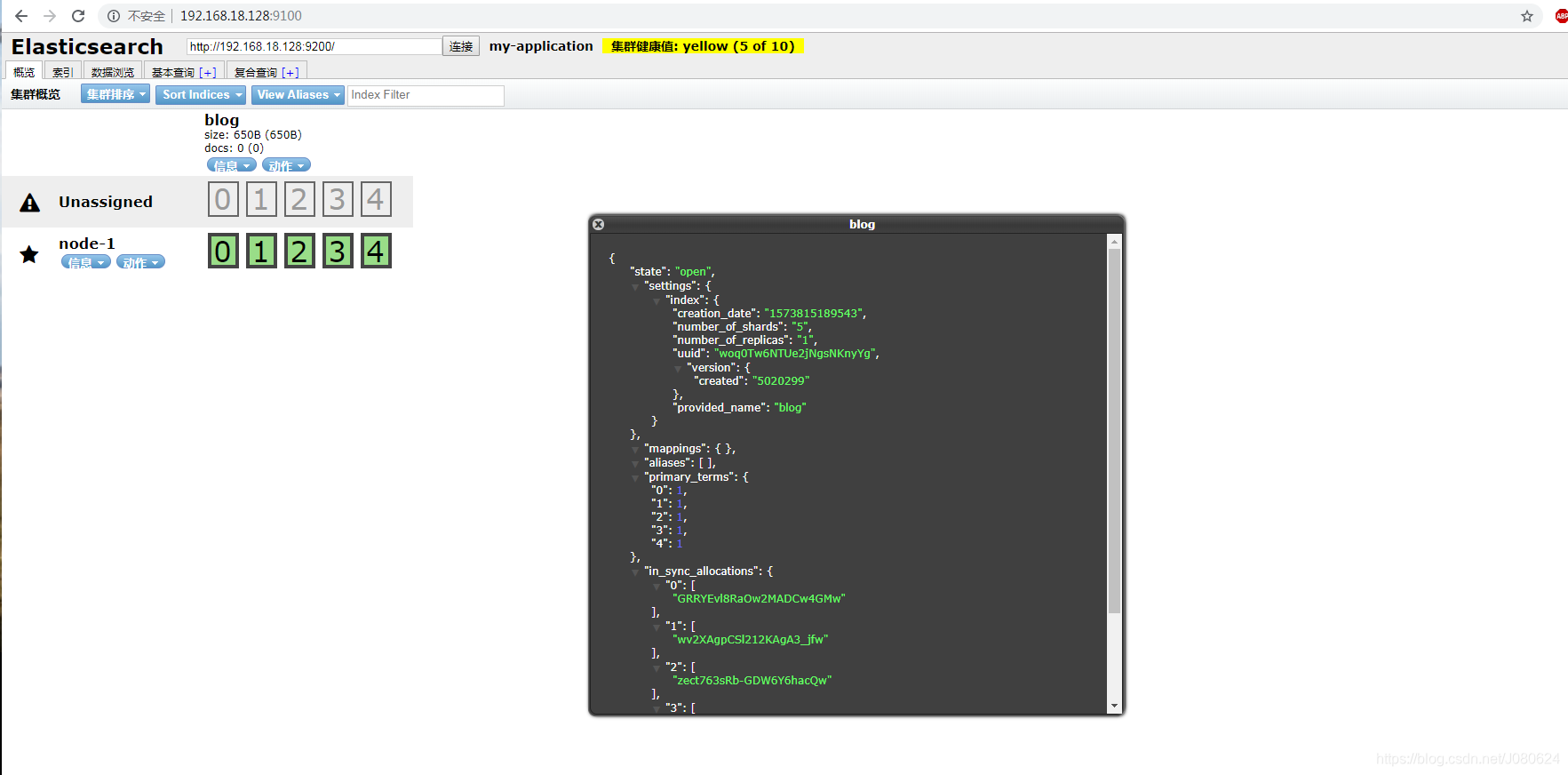Bookmark this page with star
This screenshot has height=775, width=1568.
(1527, 16)
